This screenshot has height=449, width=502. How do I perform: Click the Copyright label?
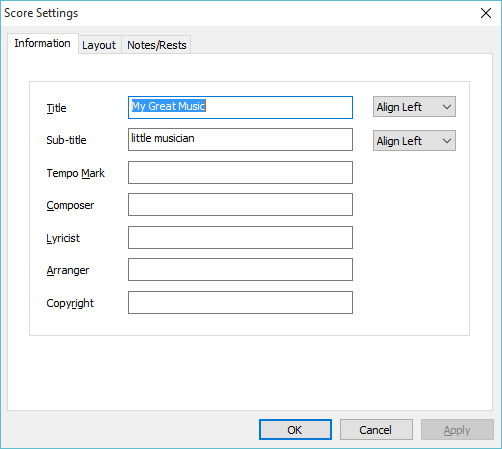pos(70,303)
